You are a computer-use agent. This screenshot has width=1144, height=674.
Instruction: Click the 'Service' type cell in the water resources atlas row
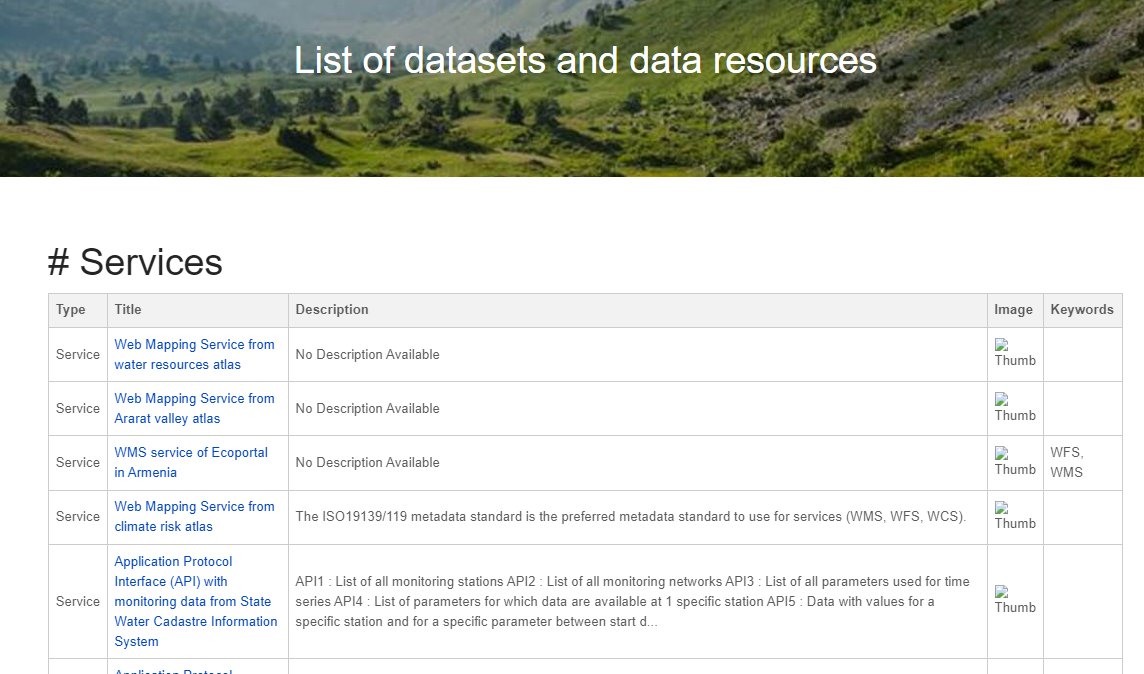click(78, 355)
